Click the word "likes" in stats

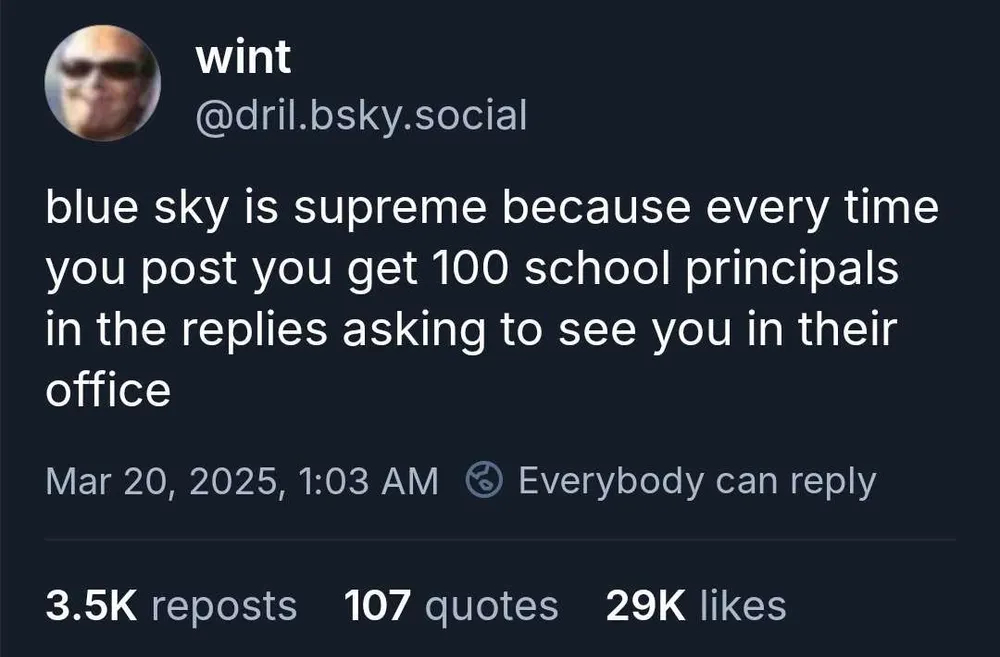(743, 605)
